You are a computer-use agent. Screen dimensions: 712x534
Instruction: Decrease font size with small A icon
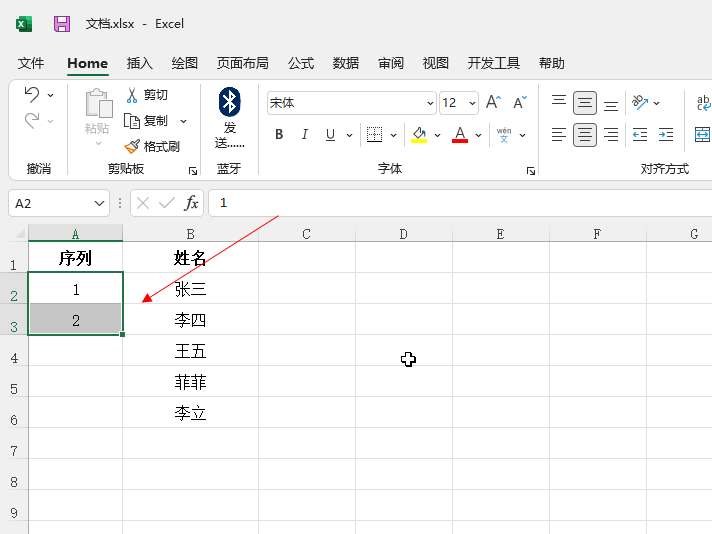click(520, 103)
